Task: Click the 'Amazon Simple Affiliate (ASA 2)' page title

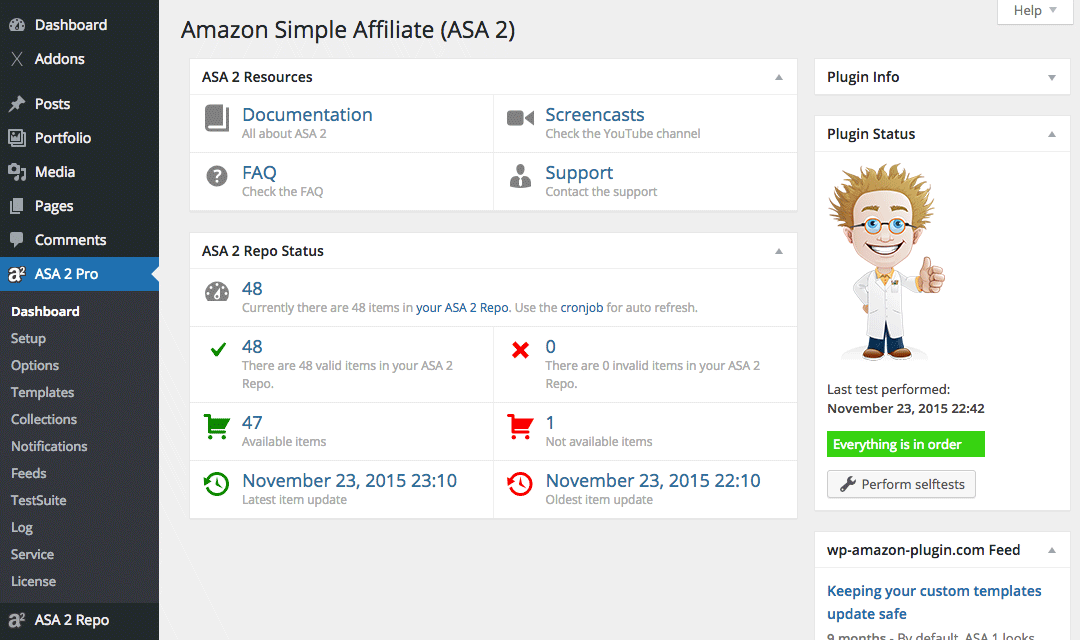Action: coord(348,30)
